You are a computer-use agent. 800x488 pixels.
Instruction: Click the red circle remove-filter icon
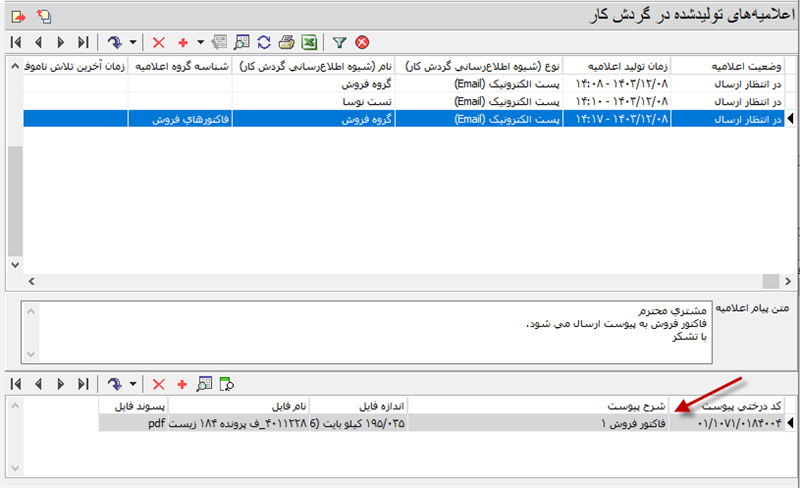(x=362, y=43)
